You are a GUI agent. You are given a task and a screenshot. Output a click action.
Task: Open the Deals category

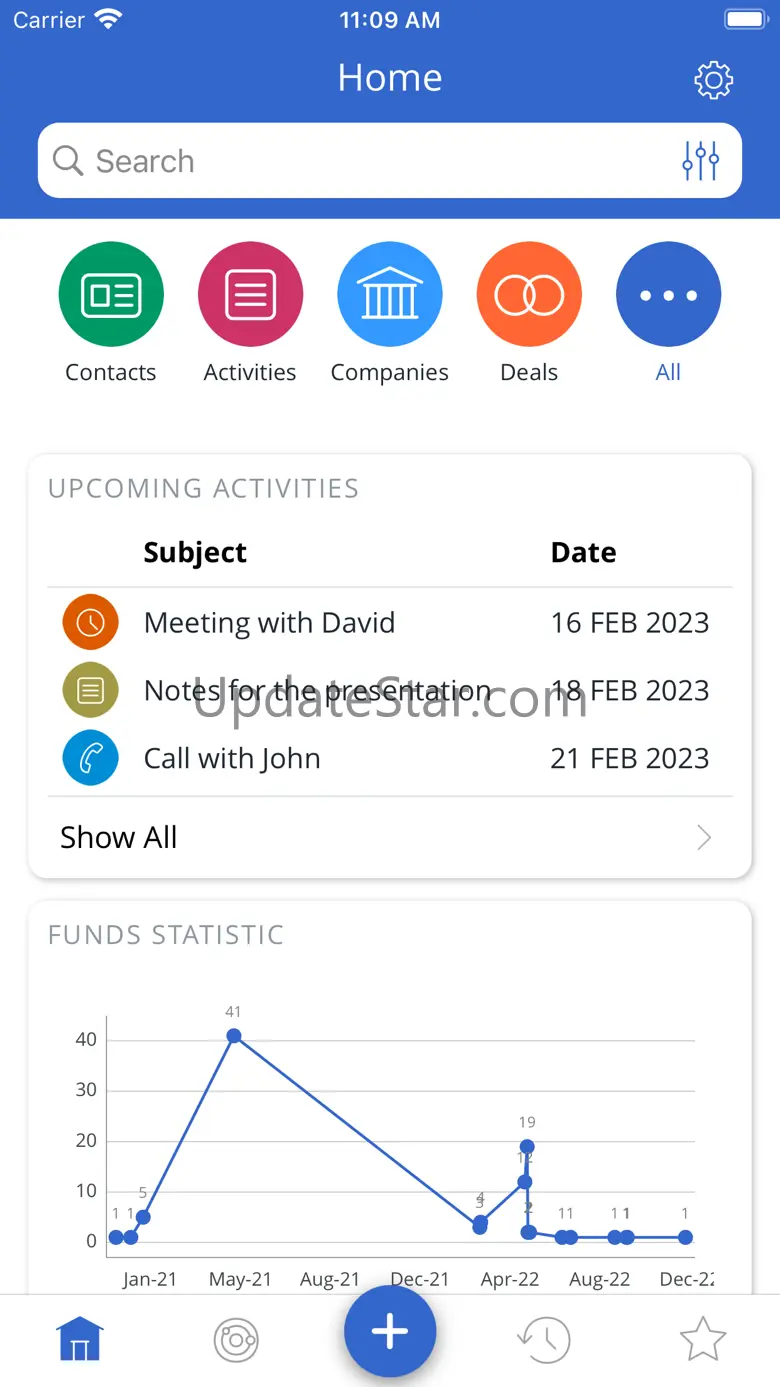coord(529,295)
